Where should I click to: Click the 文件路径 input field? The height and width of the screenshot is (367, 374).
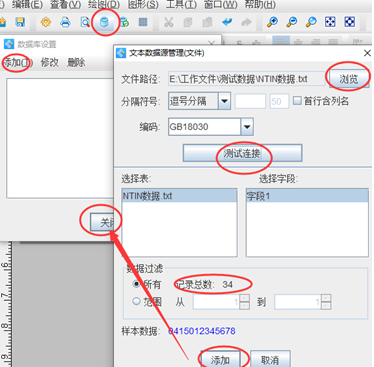click(x=246, y=79)
